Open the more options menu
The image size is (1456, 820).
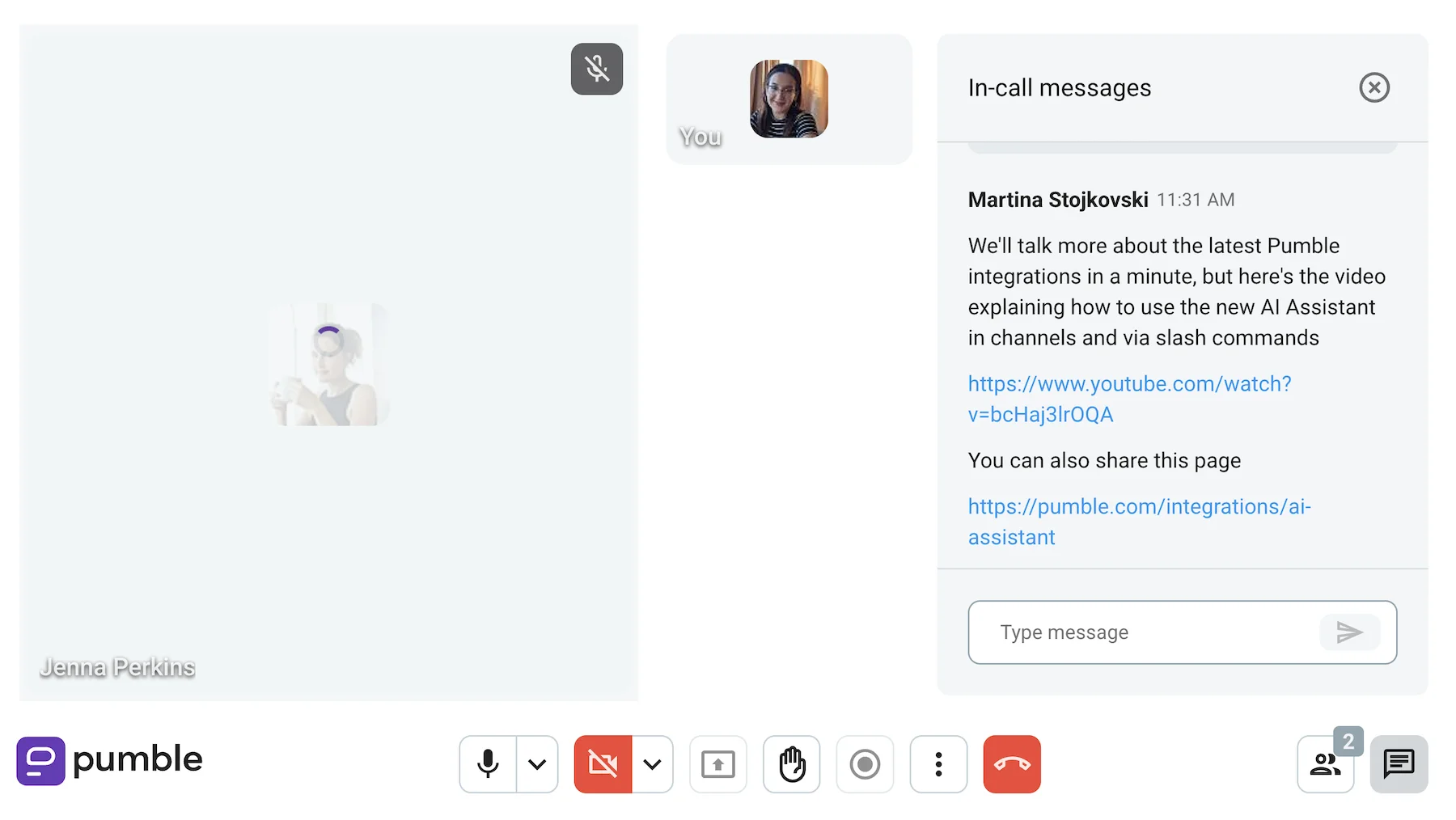point(938,763)
